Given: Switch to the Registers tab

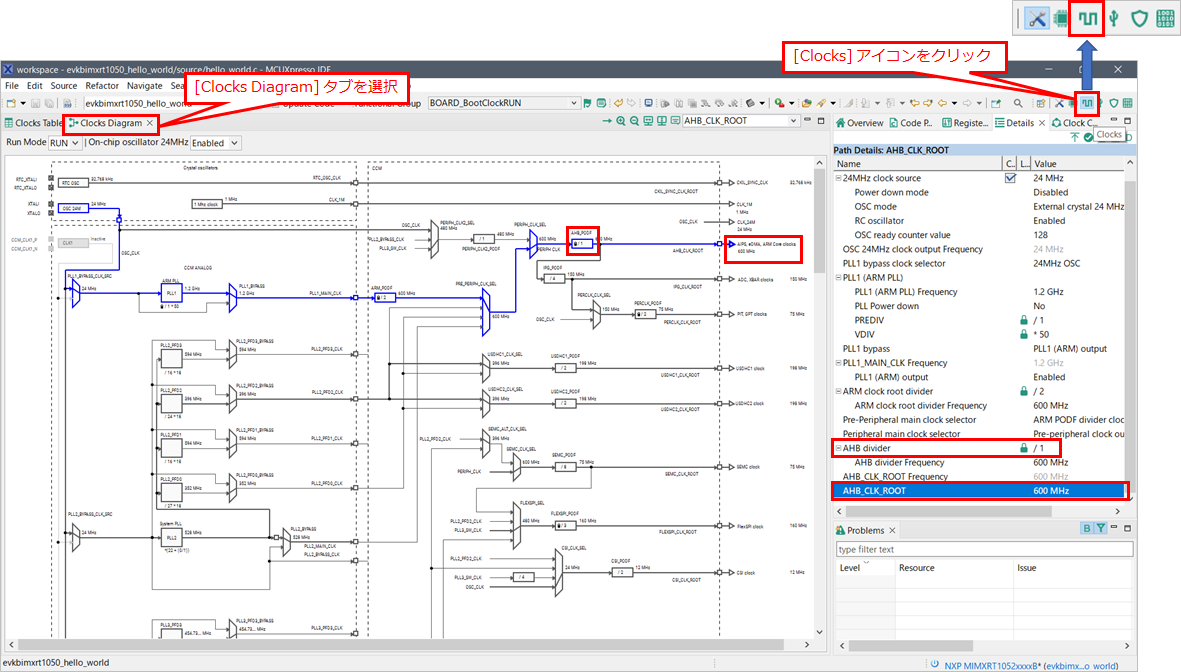Looking at the screenshot, I should [965, 123].
